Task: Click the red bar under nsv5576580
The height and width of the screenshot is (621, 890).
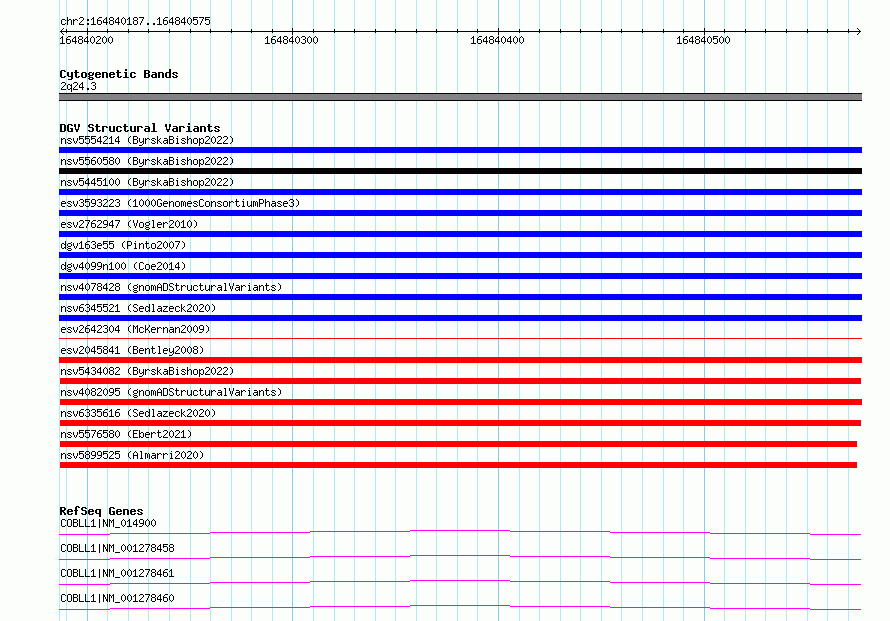Action: (458, 444)
